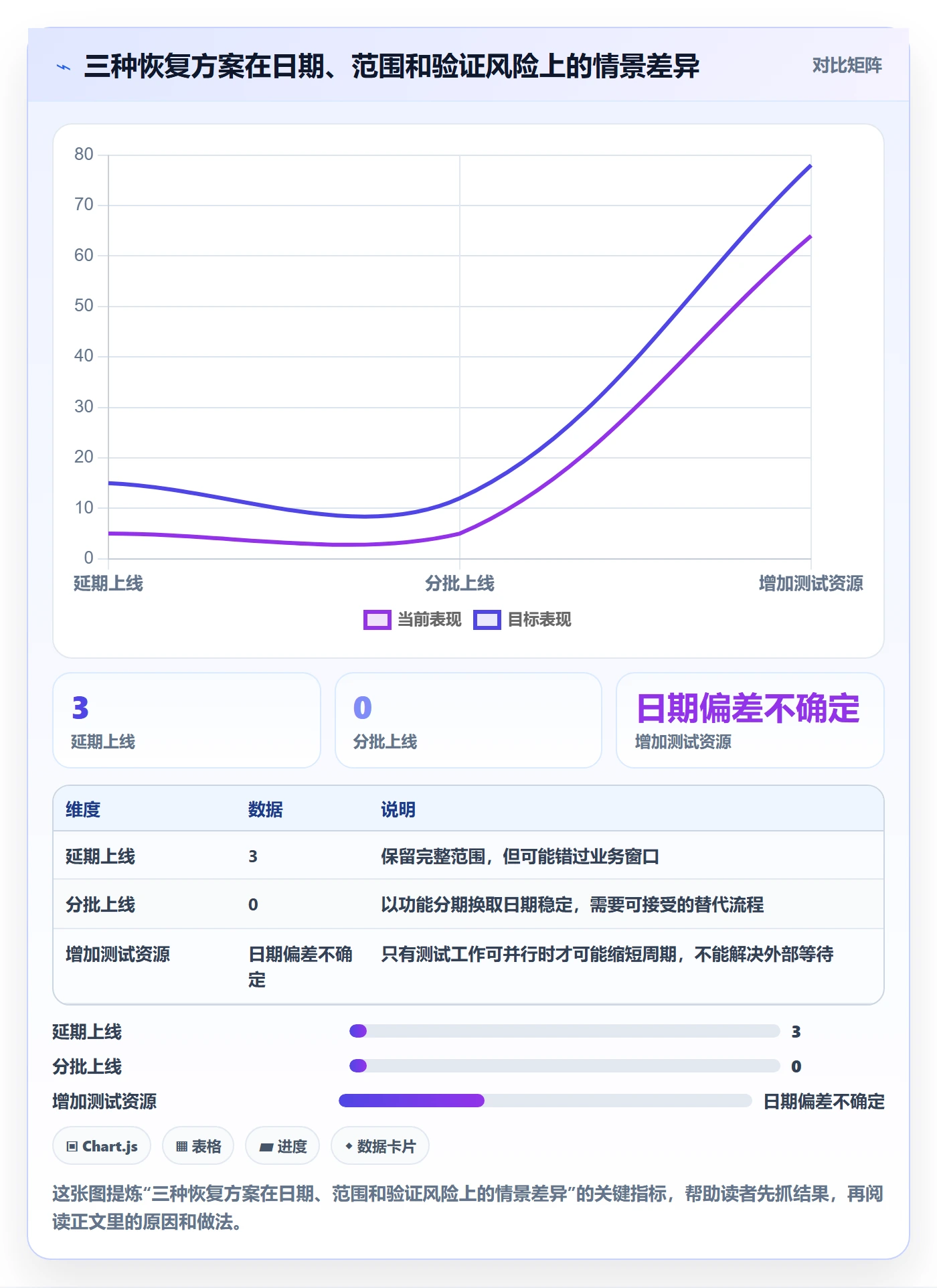The image size is (937, 1288).
Task: Open the 延期上线 data card showing 3
Action: 187,720
